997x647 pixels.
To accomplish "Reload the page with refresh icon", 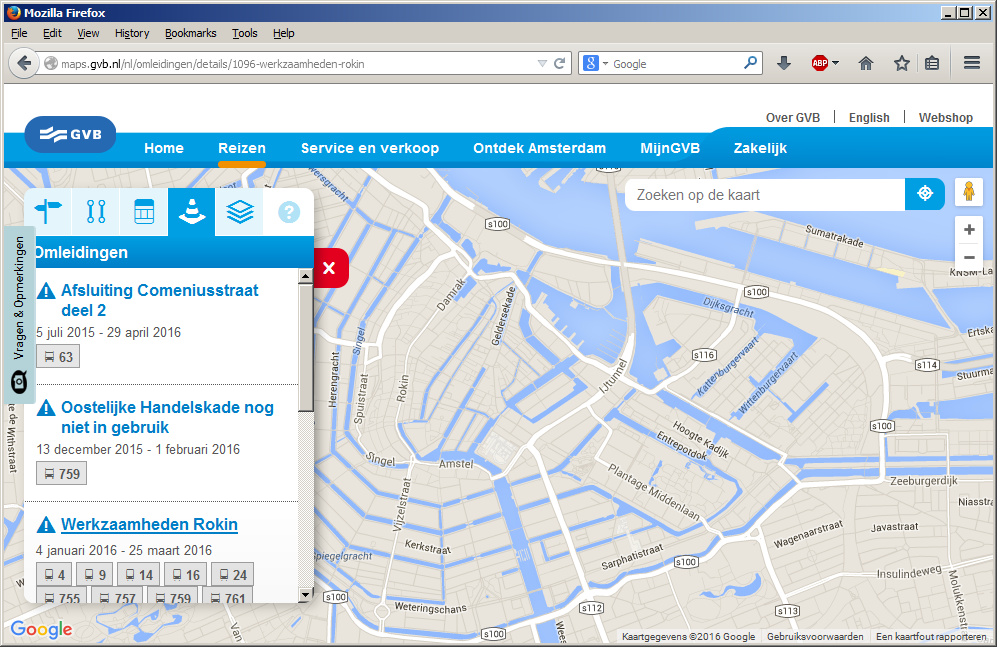I will pyautogui.click(x=560, y=64).
